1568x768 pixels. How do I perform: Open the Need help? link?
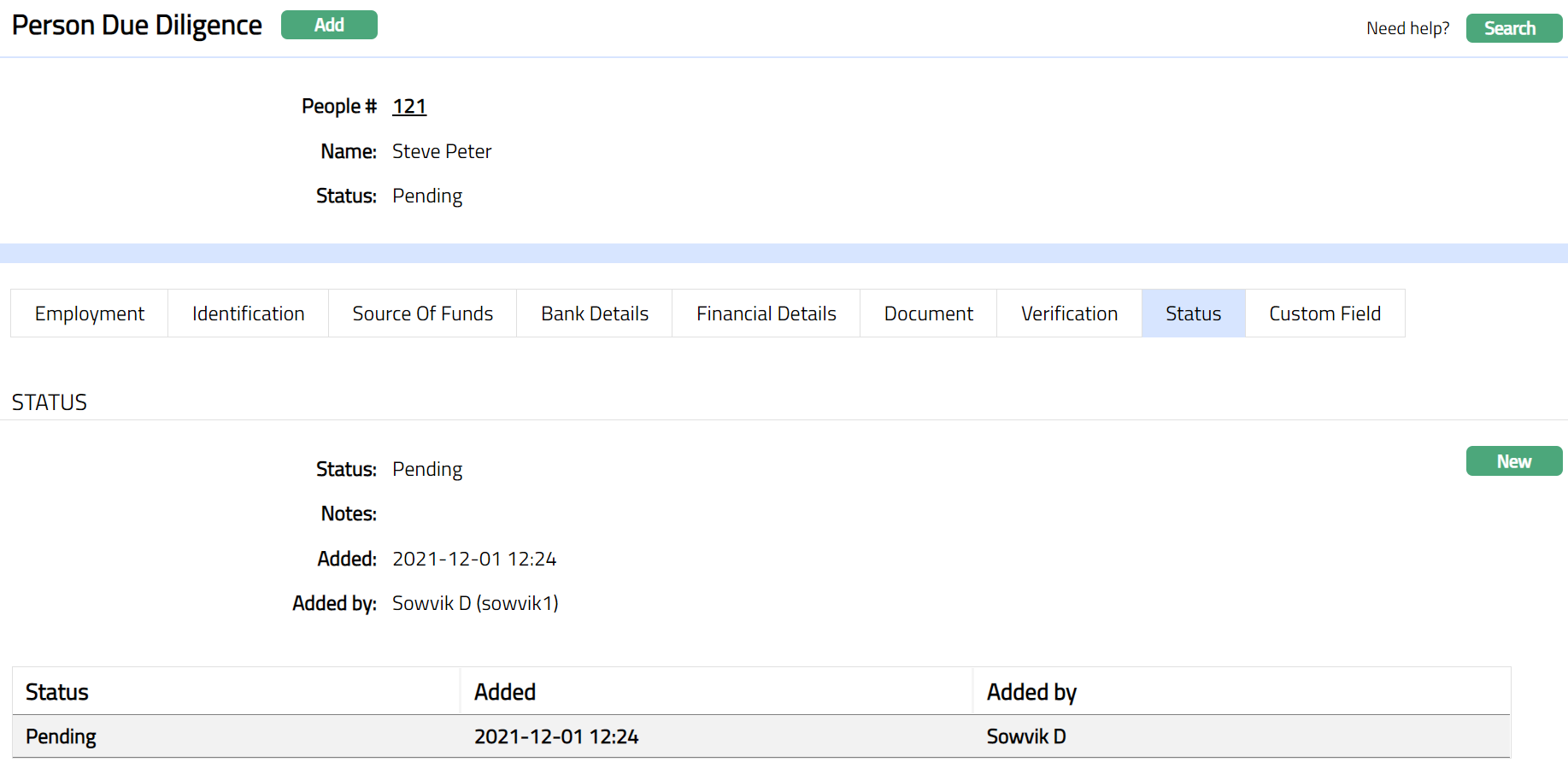point(1407,28)
